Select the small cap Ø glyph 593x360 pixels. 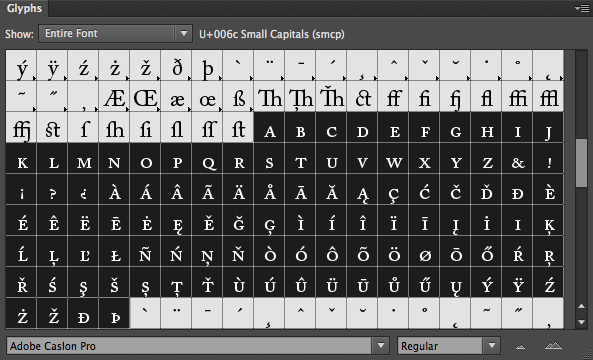424,251
